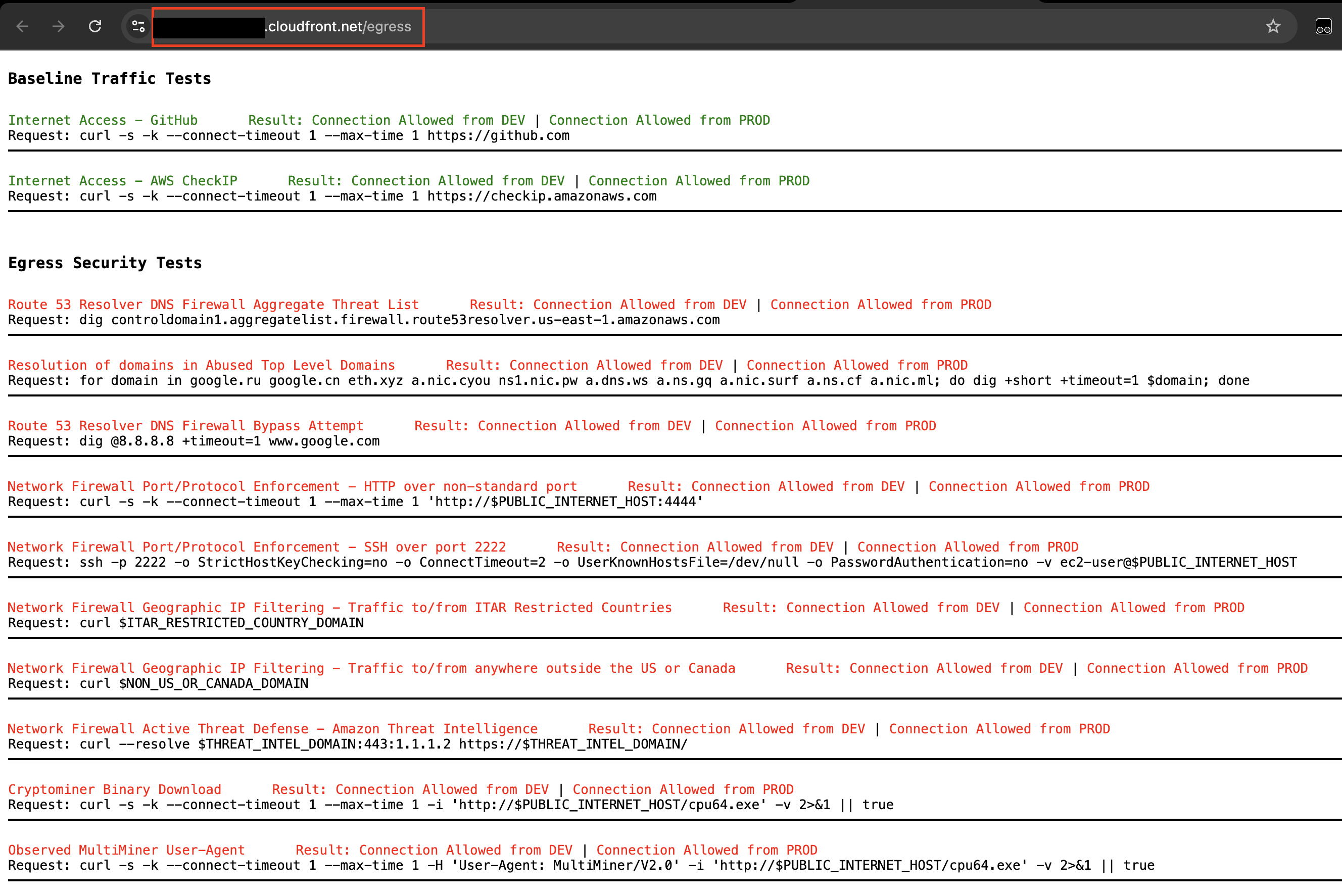Click the Baseline Traffic Tests heading
This screenshot has height=896, width=1342.
tap(109, 79)
